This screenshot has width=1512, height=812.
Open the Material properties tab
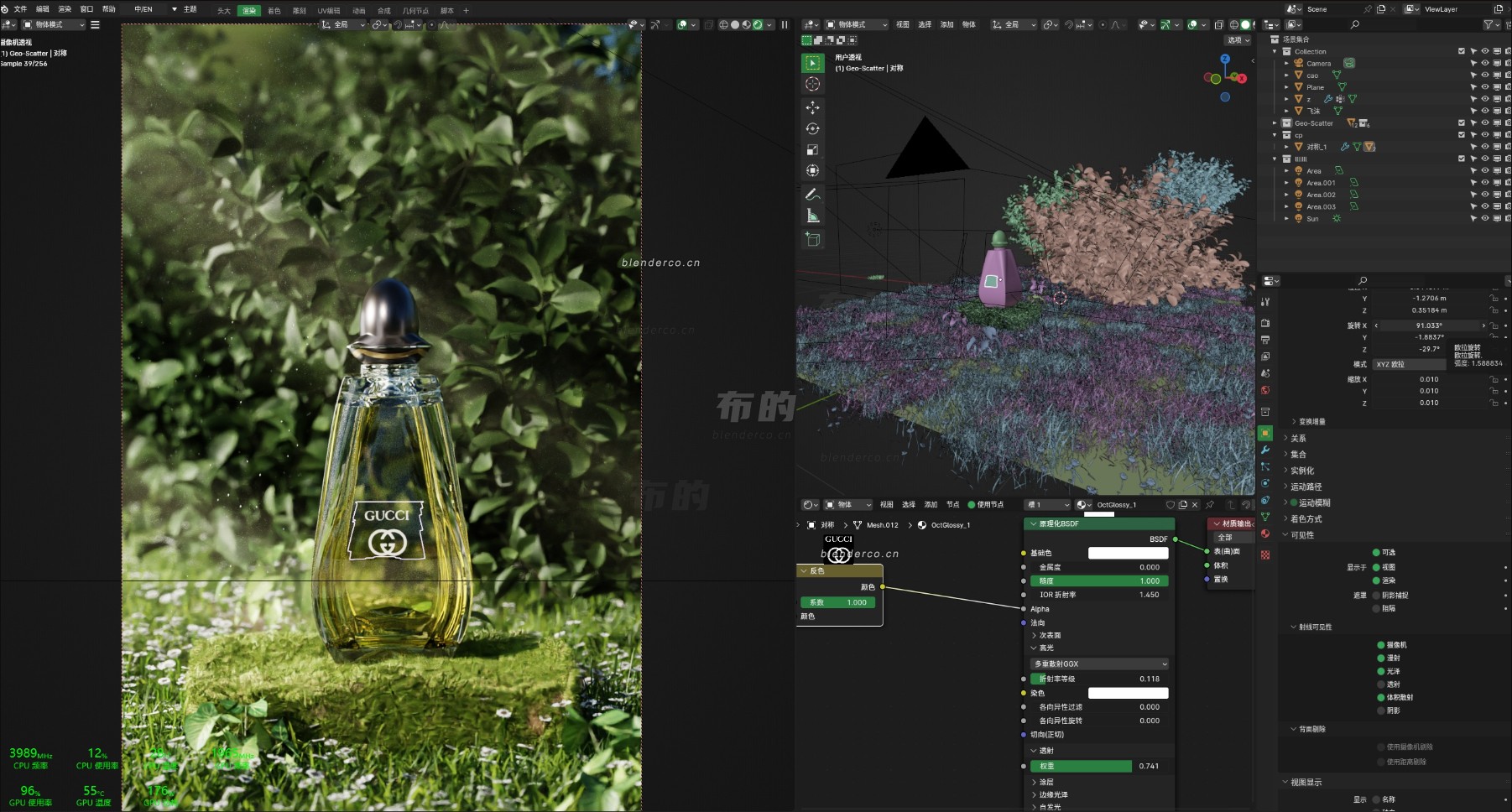(x=1265, y=534)
